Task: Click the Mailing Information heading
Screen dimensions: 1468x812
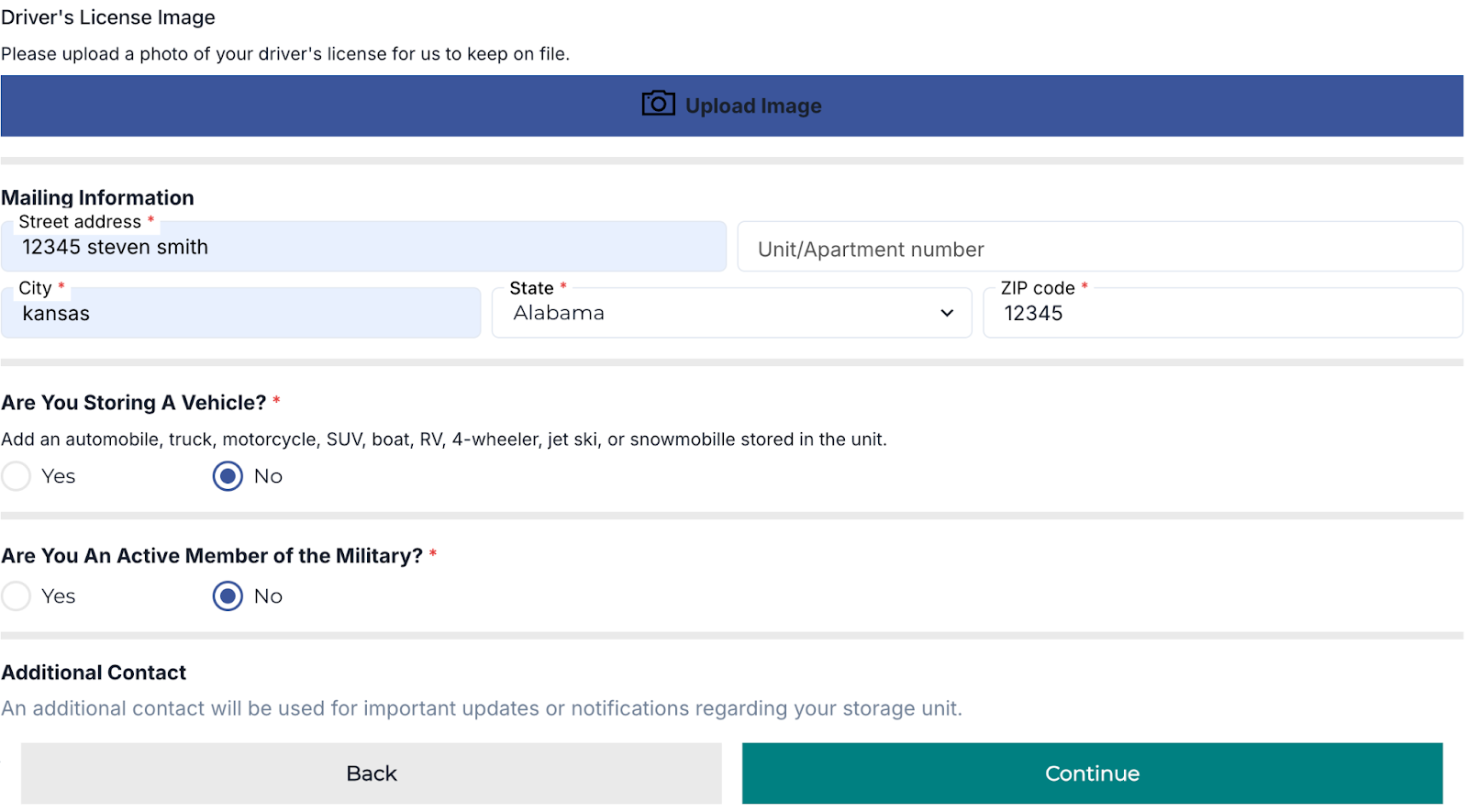Action: tap(97, 198)
